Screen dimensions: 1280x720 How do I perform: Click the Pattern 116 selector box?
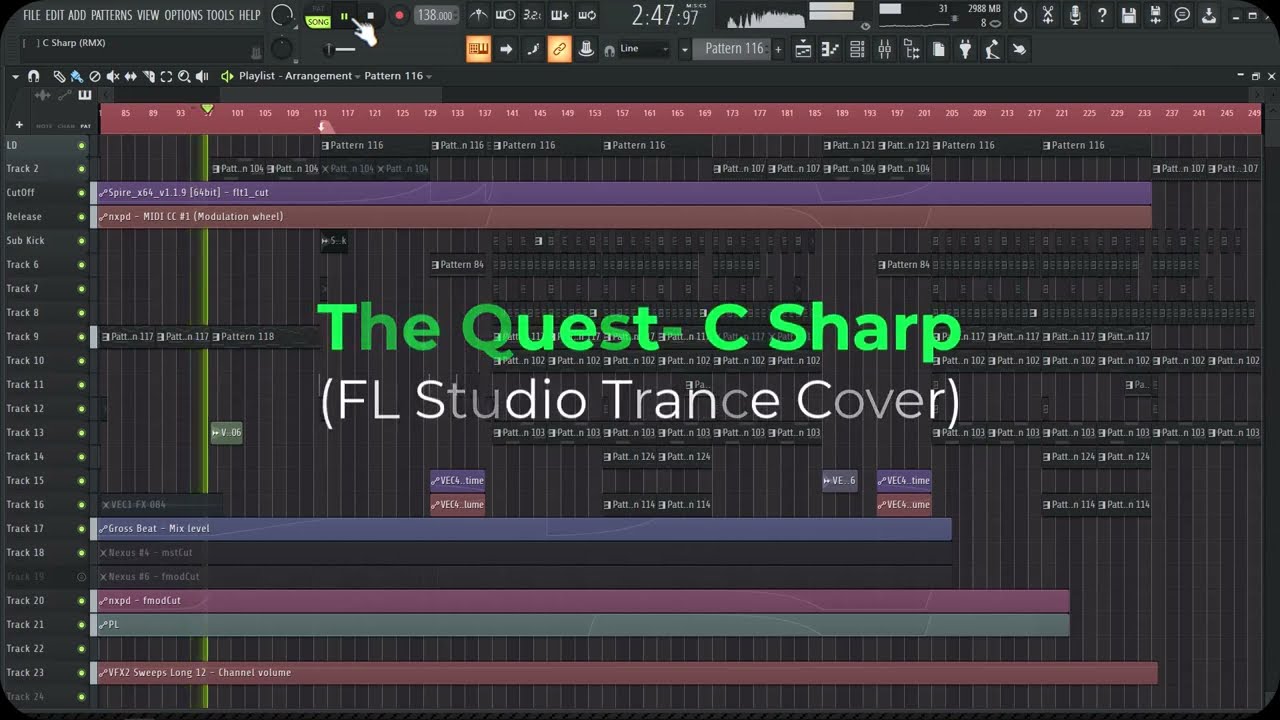tap(733, 49)
